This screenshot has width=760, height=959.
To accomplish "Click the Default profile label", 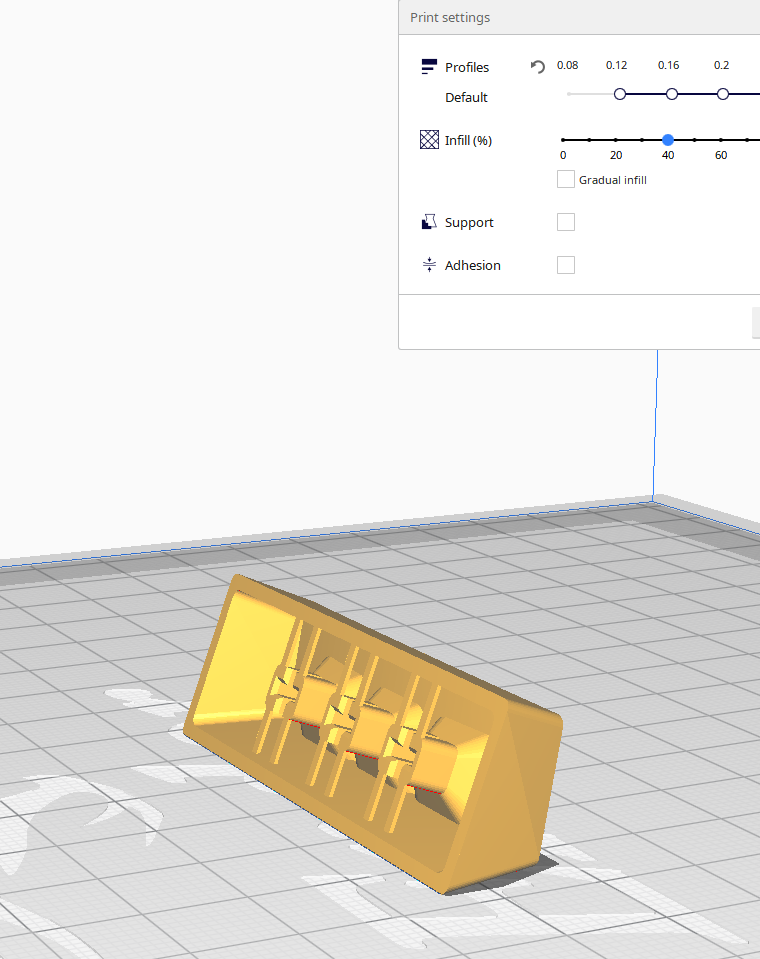I will point(466,98).
